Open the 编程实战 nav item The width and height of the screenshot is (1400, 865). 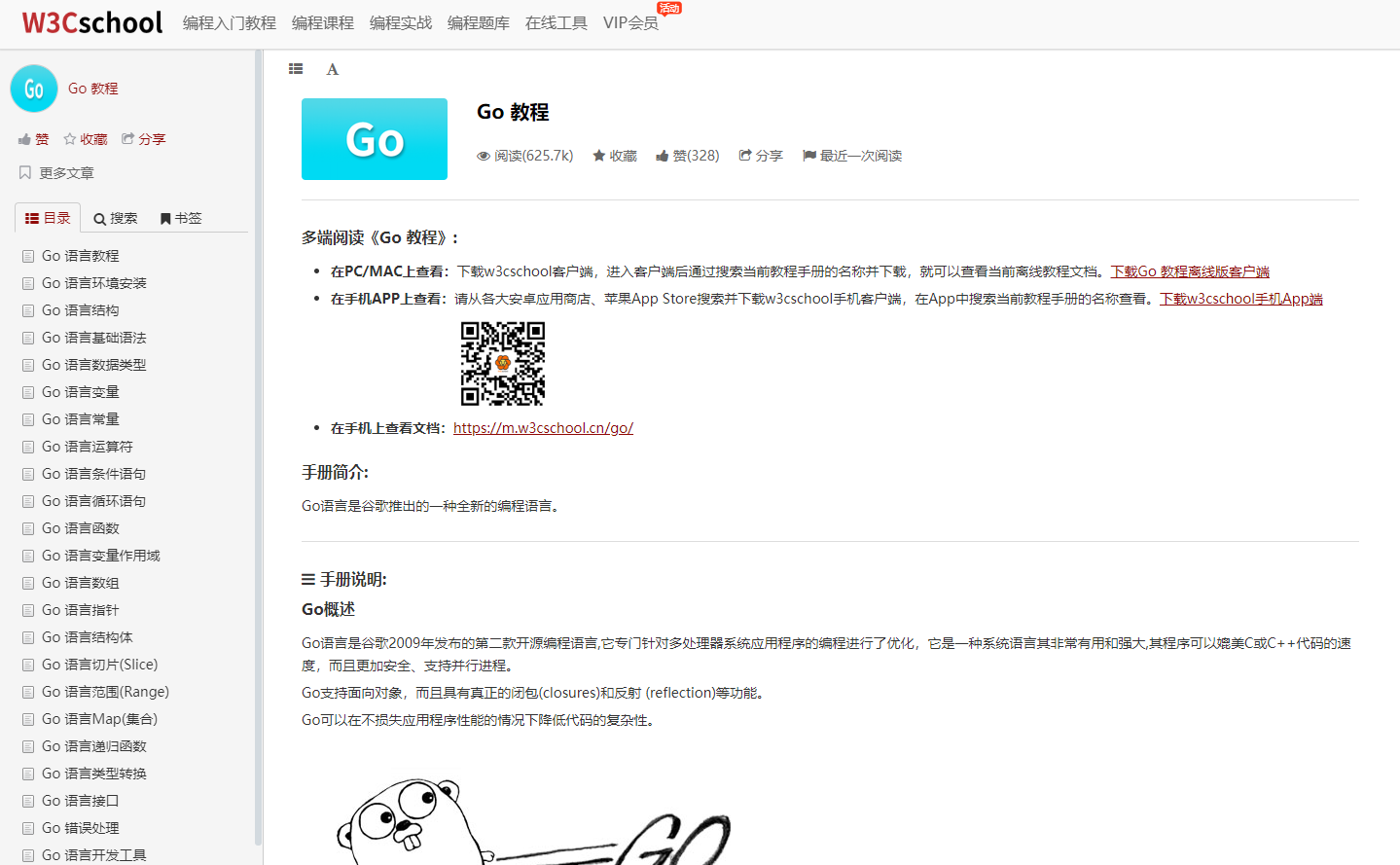coord(401,22)
